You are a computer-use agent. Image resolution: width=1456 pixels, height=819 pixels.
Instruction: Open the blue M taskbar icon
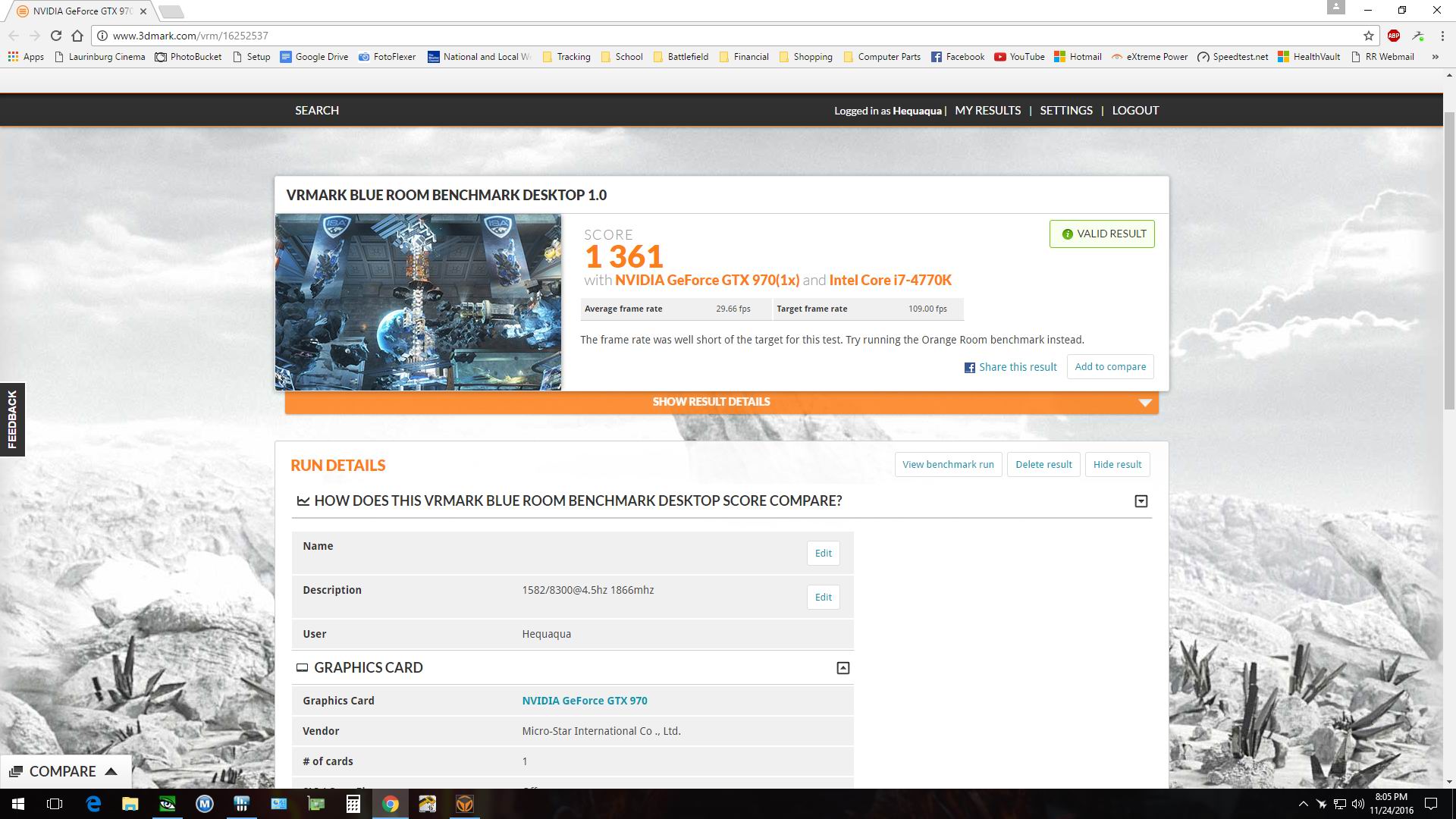[x=205, y=804]
